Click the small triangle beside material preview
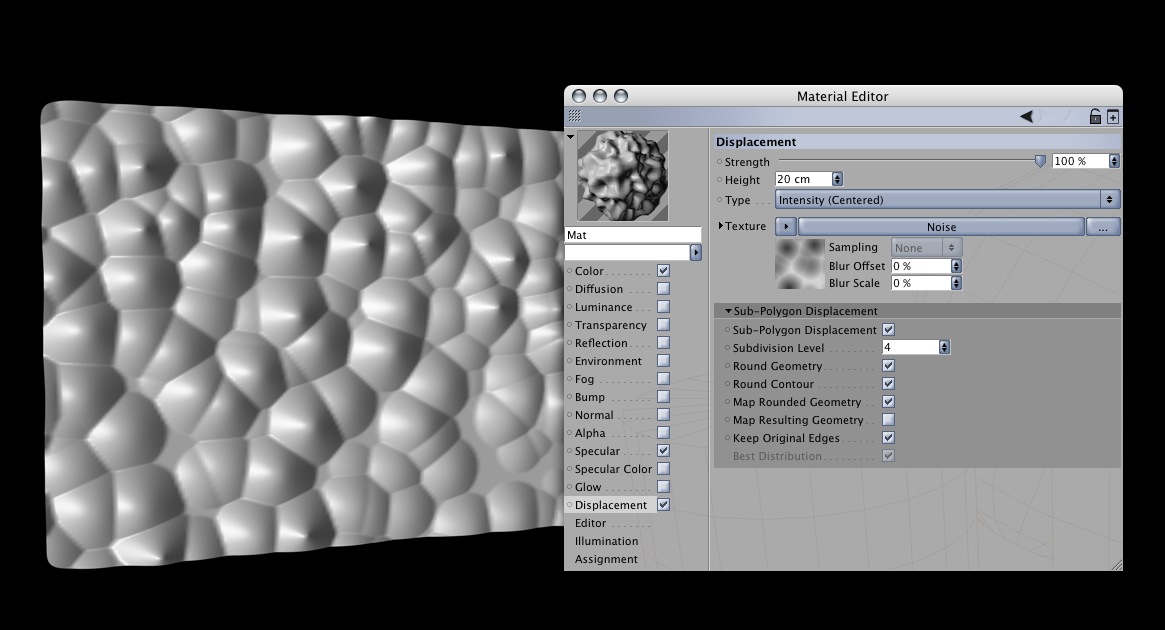 (x=571, y=137)
